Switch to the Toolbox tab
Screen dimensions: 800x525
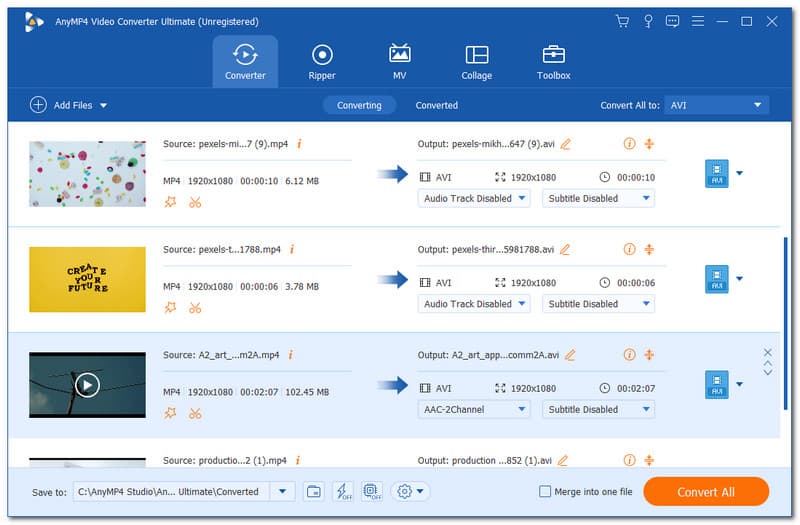[554, 62]
